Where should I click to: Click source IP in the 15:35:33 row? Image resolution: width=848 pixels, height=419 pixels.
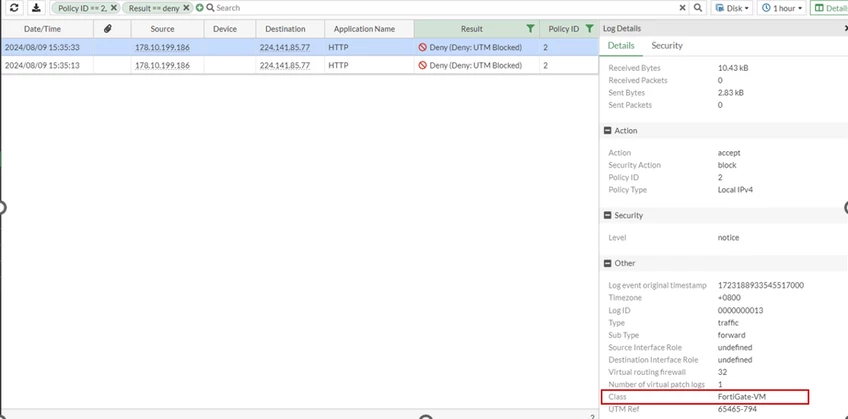pyautogui.click(x=162, y=48)
